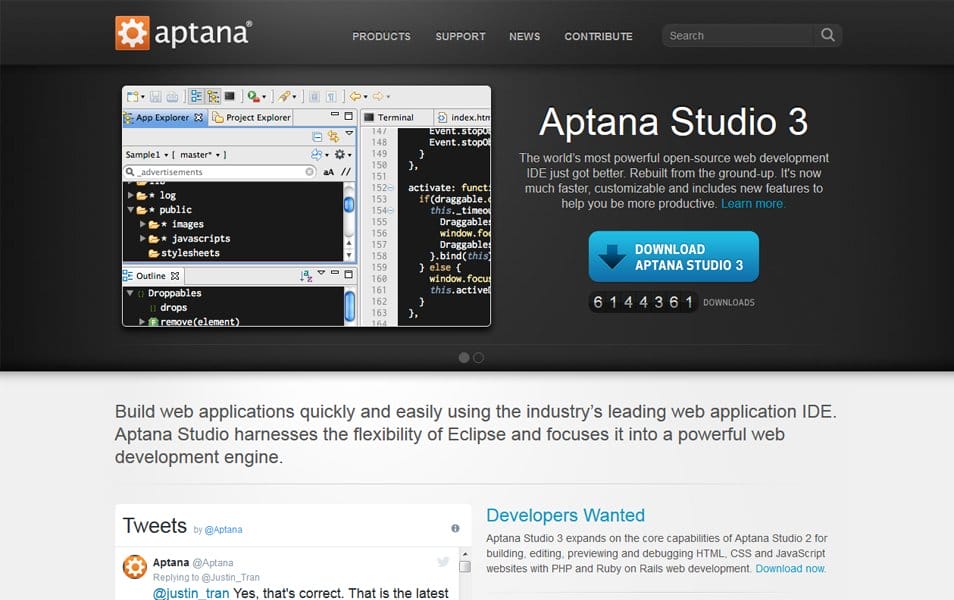Follow the Download now link
The image size is (954, 600).
click(x=791, y=569)
